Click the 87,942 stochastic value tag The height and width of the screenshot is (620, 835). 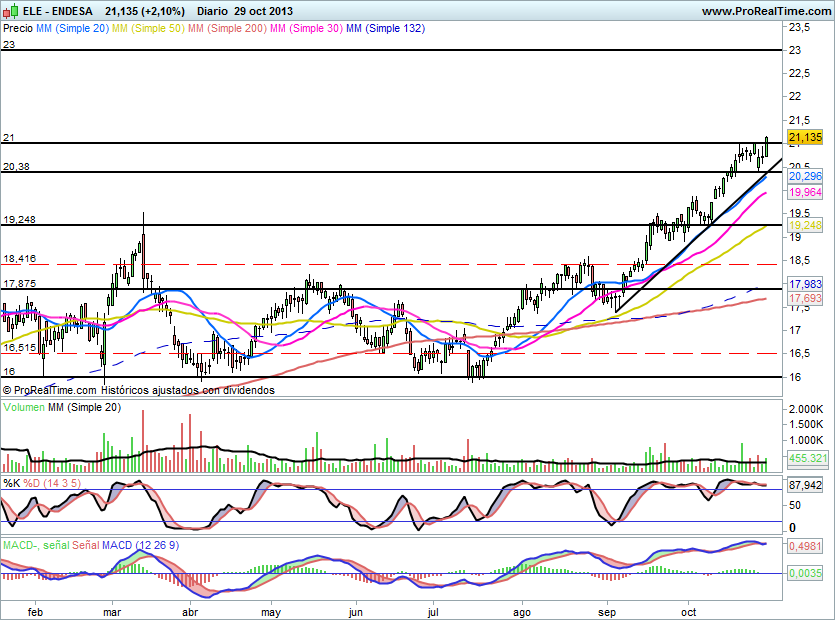[x=805, y=485]
